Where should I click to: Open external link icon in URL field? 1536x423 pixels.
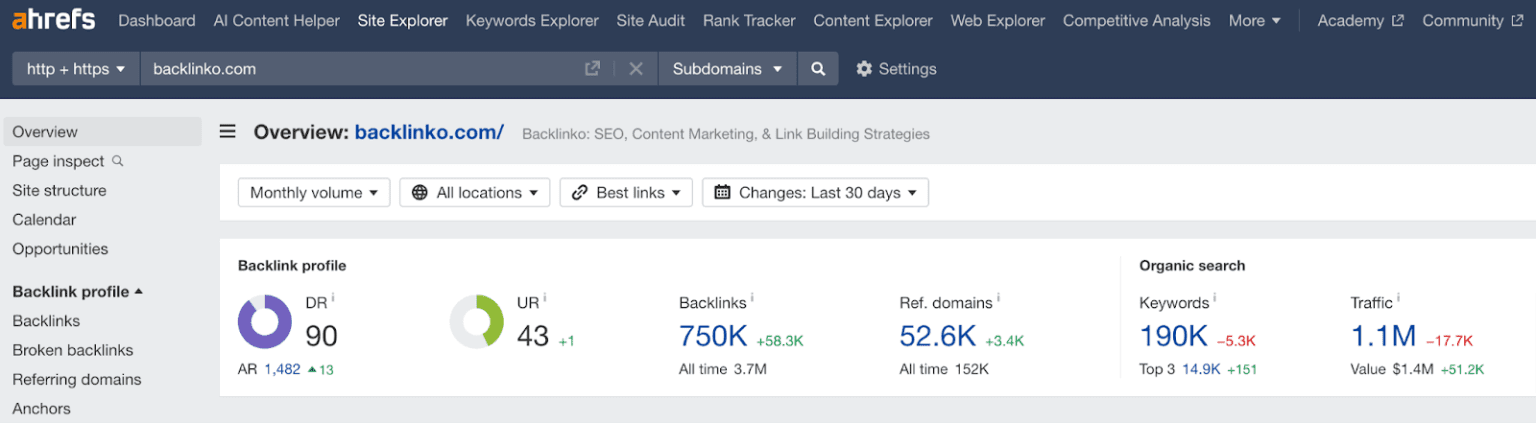592,69
